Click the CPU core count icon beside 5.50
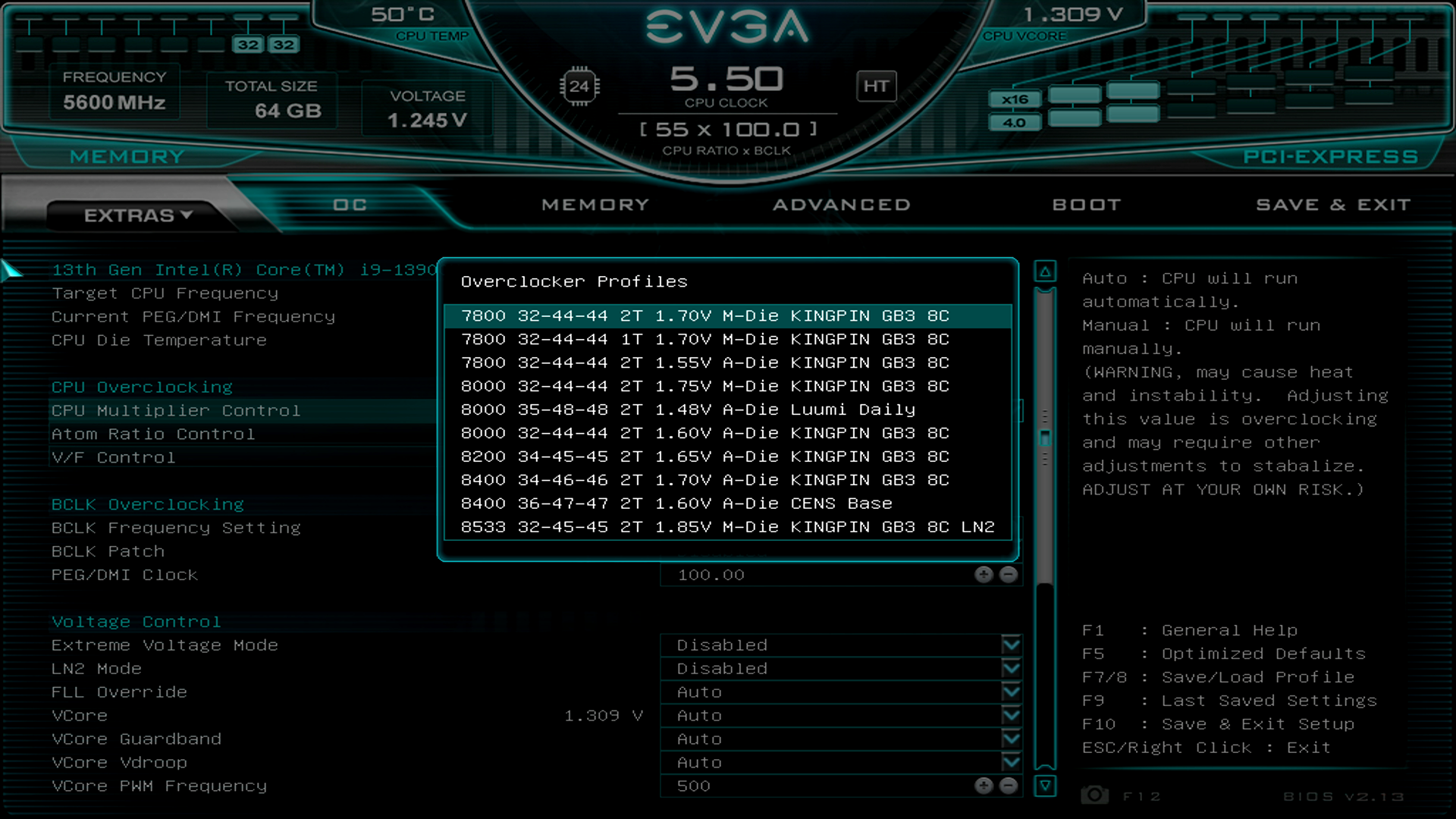The width and height of the screenshot is (1456, 819). [579, 86]
